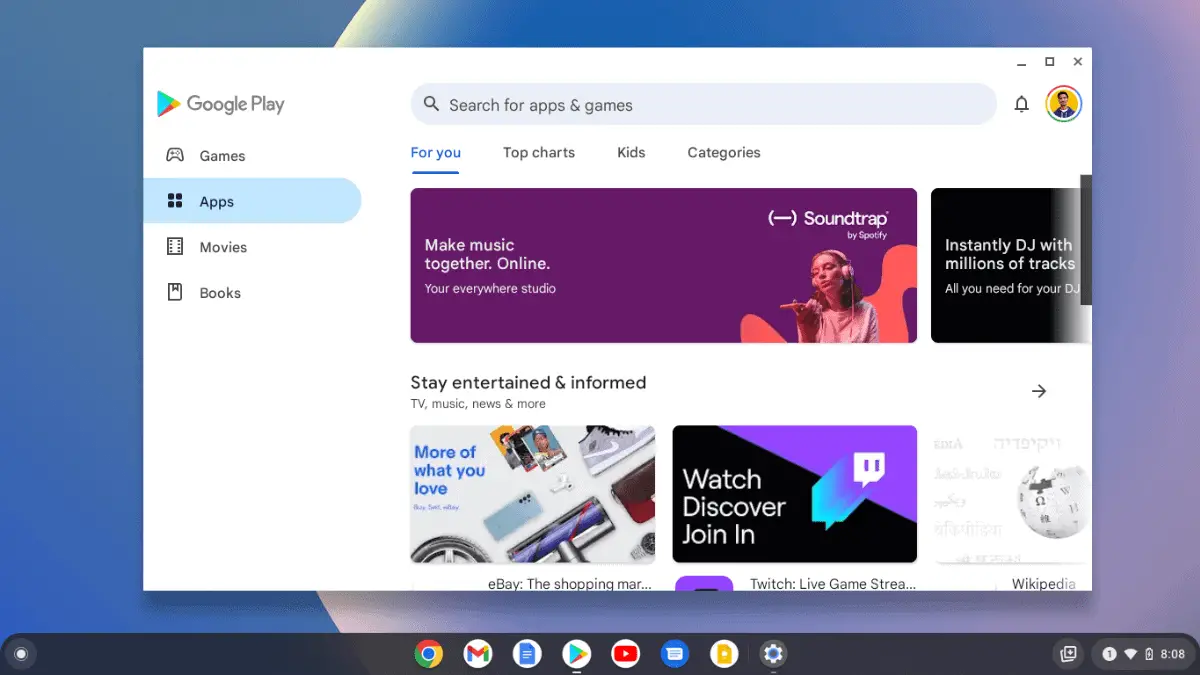Open Messages from the shelf
The image size is (1200, 675).
675,654
